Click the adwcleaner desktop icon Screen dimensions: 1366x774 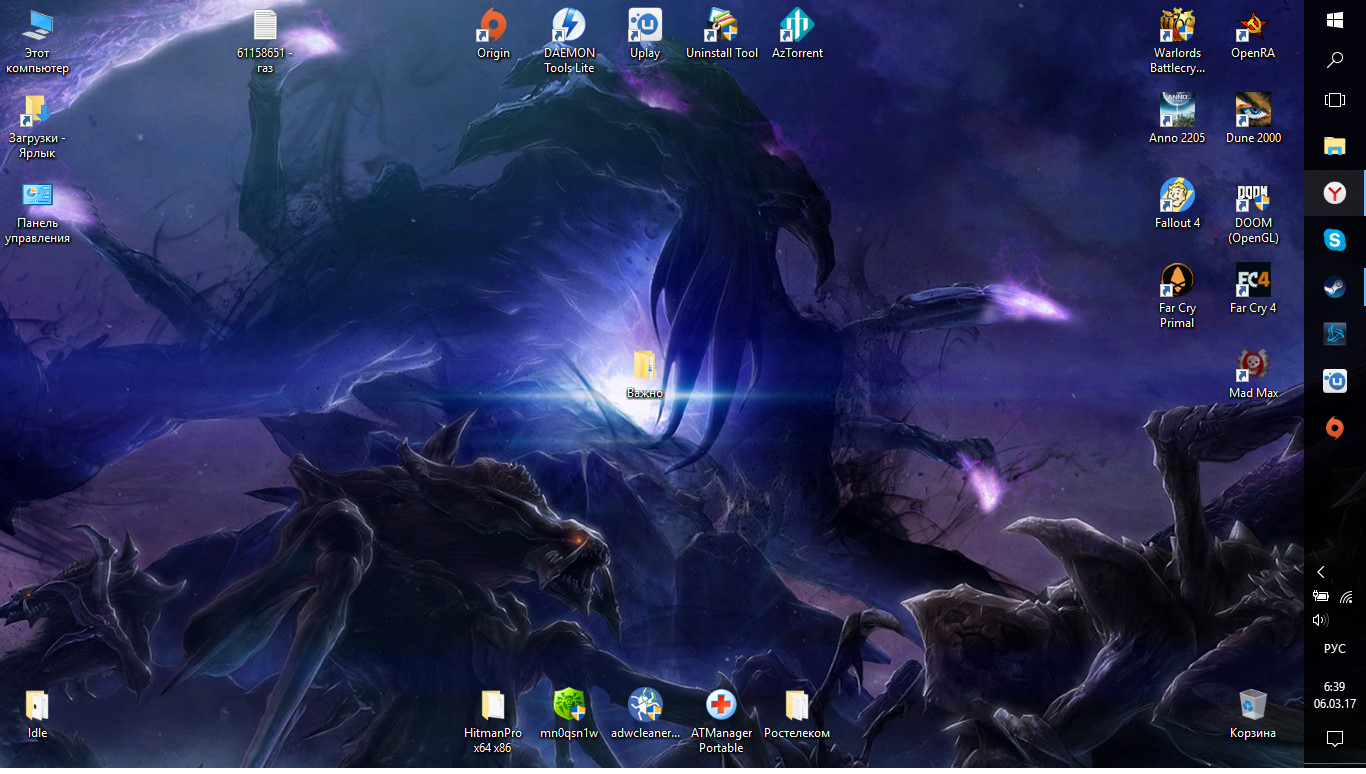click(x=645, y=714)
